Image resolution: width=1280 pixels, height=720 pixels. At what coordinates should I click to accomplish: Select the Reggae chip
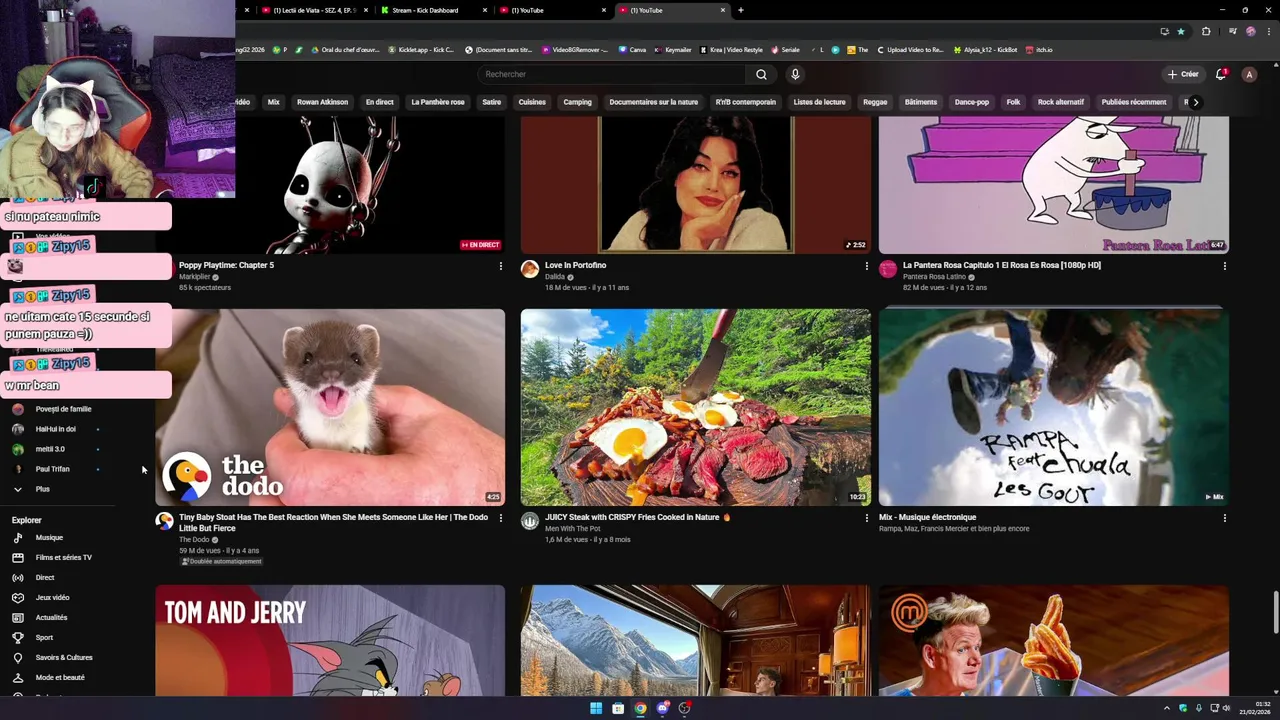(875, 102)
